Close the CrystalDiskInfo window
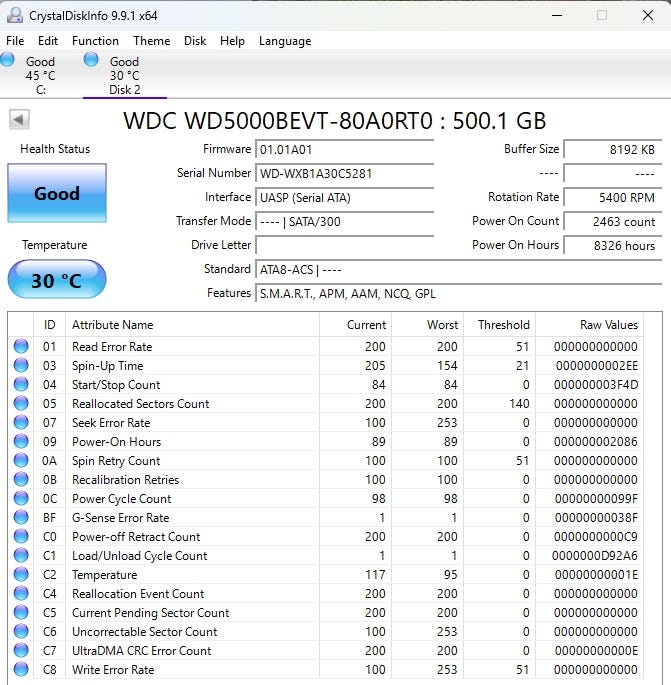Image resolution: width=671 pixels, height=685 pixels. [648, 15]
